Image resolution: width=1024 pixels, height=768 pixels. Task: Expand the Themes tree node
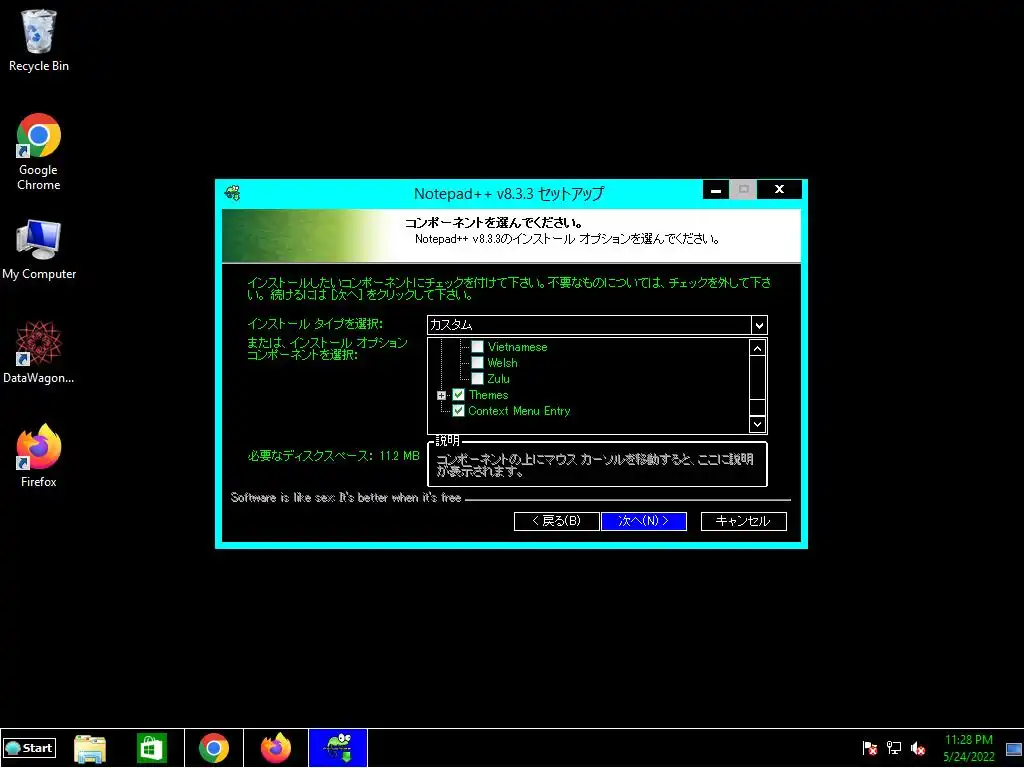point(441,395)
